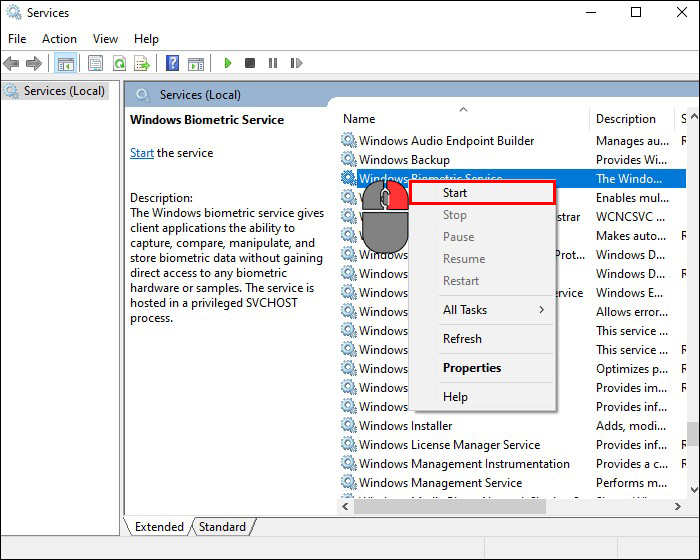Open the View menu

tap(105, 39)
